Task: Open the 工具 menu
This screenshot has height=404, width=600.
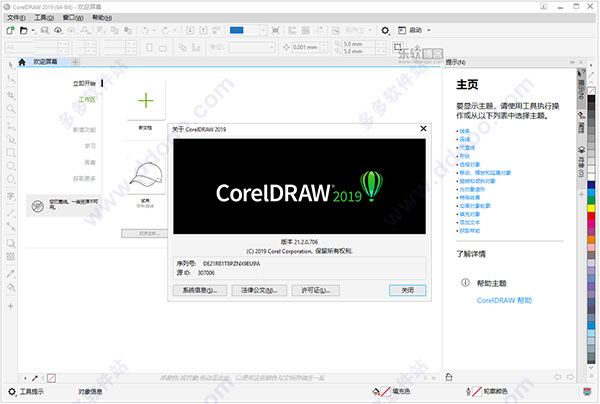Action: (44, 18)
